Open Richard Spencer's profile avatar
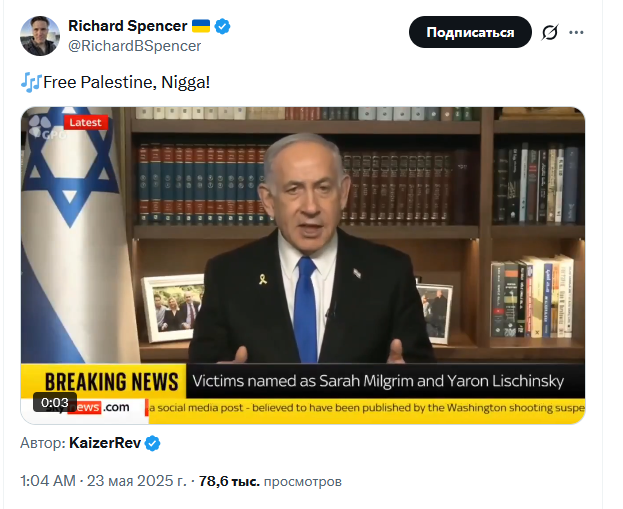623x509 pixels. 40,36
